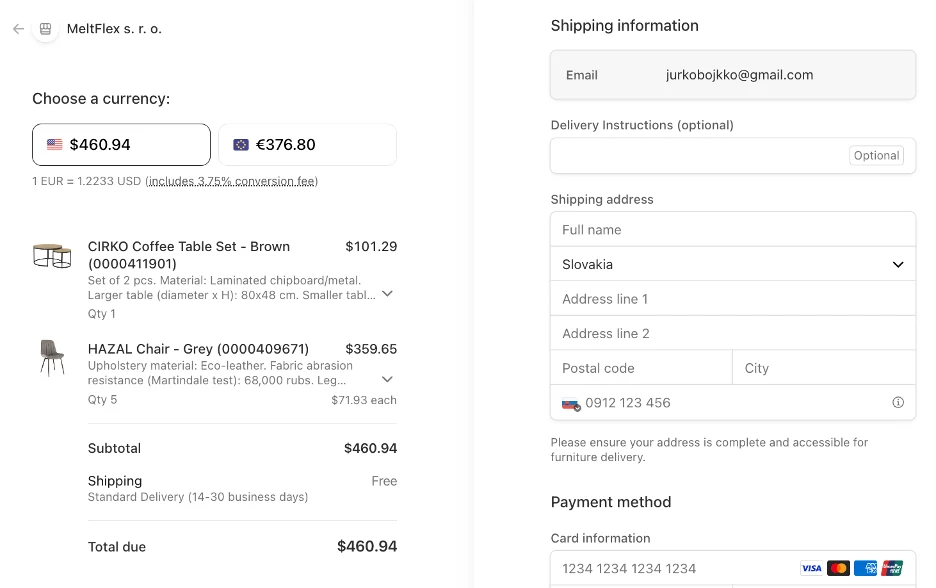Click the Mastercard logo icon
Screen dimensions: 936x588
pyautogui.click(x=839, y=568)
